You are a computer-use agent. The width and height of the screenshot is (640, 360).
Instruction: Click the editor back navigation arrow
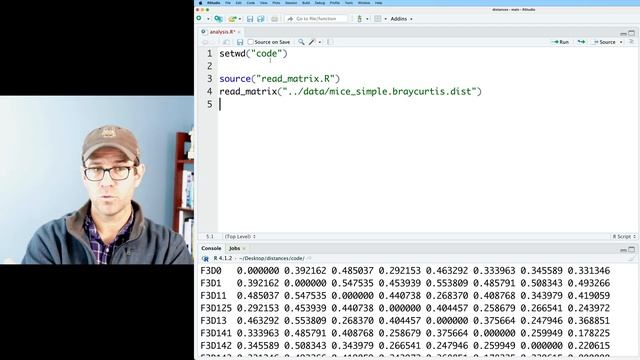point(205,42)
